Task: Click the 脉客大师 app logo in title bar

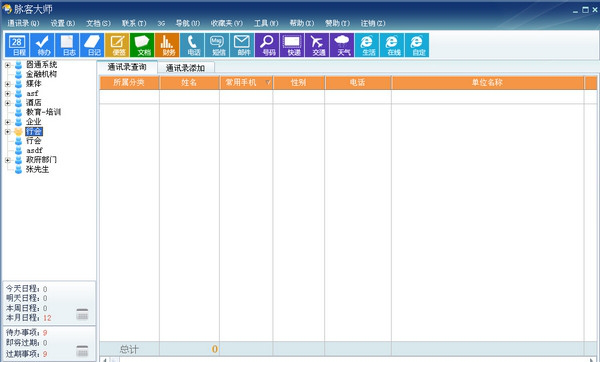Action: [x=7, y=9]
